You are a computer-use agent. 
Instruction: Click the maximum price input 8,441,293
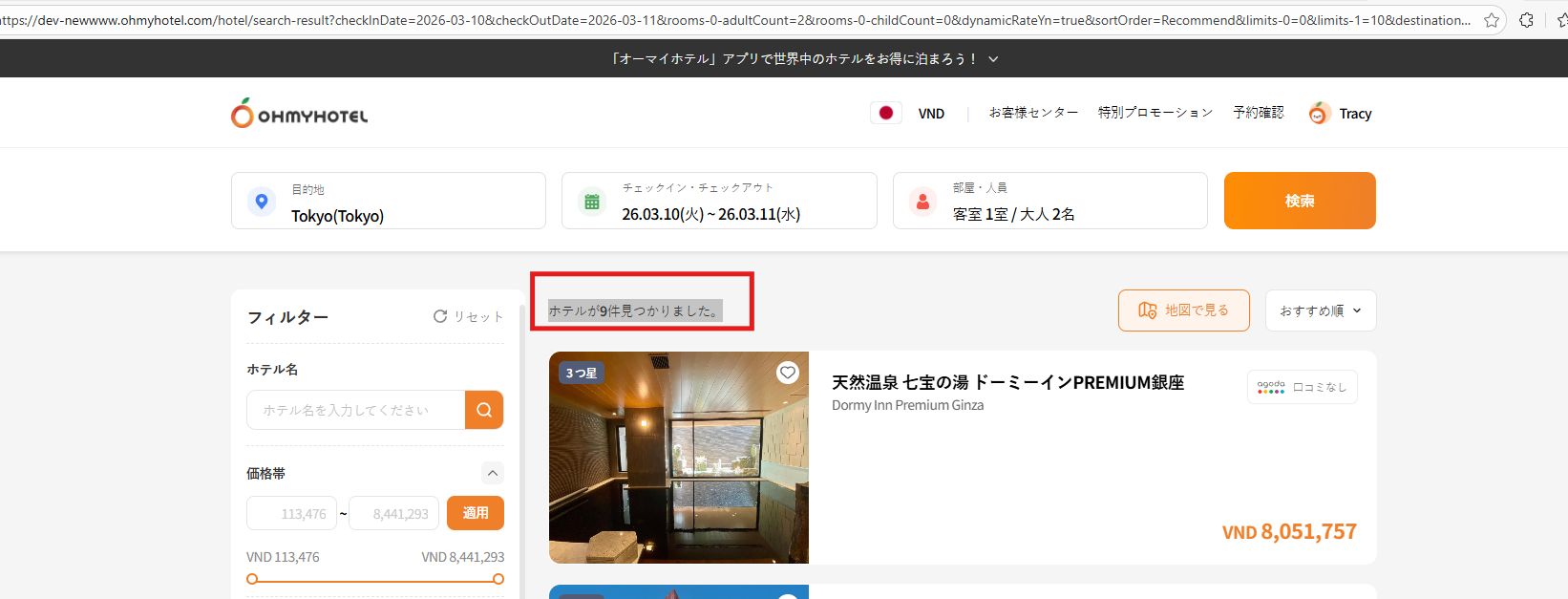coord(394,513)
